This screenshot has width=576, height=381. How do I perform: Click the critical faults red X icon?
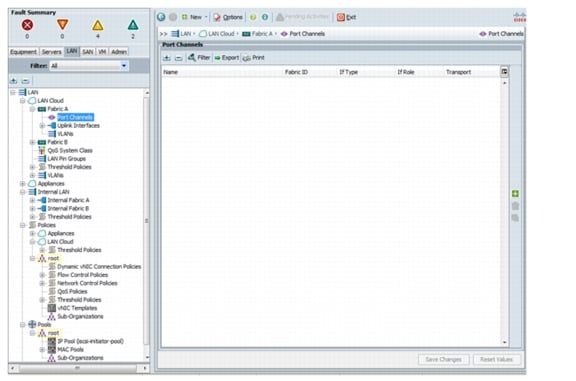(x=27, y=25)
